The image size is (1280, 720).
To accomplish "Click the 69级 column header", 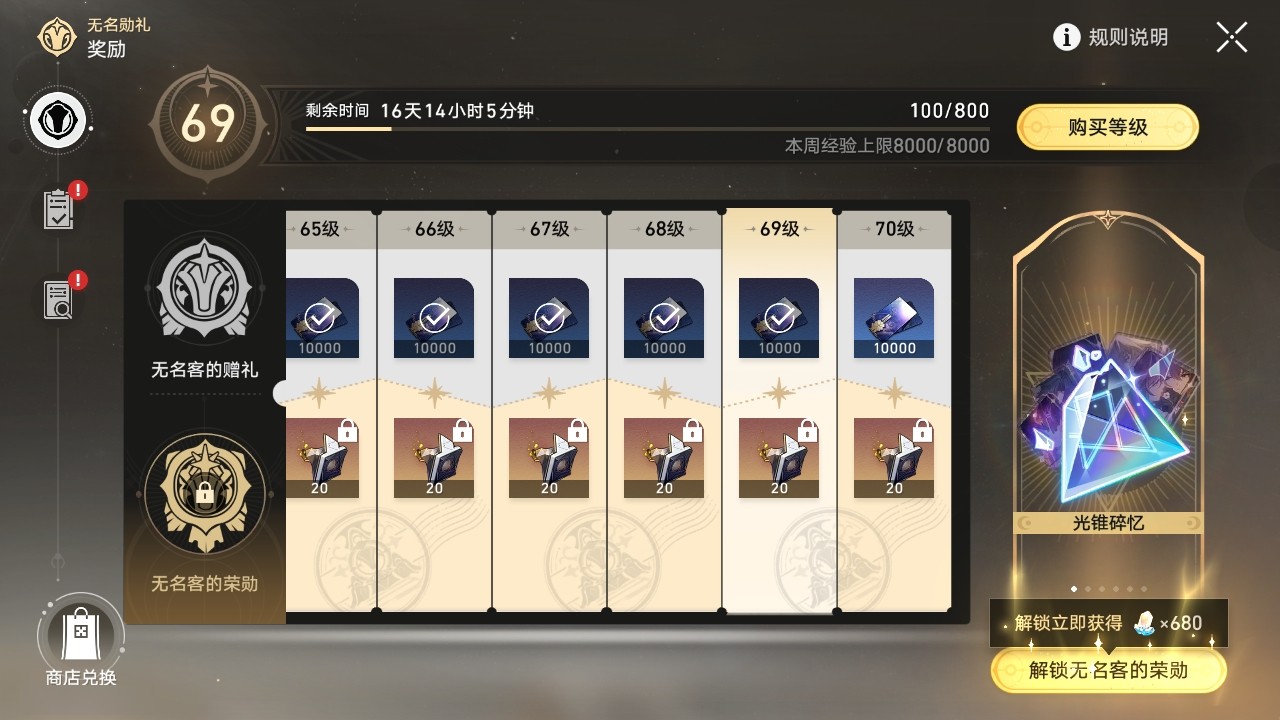I will pyautogui.click(x=779, y=229).
